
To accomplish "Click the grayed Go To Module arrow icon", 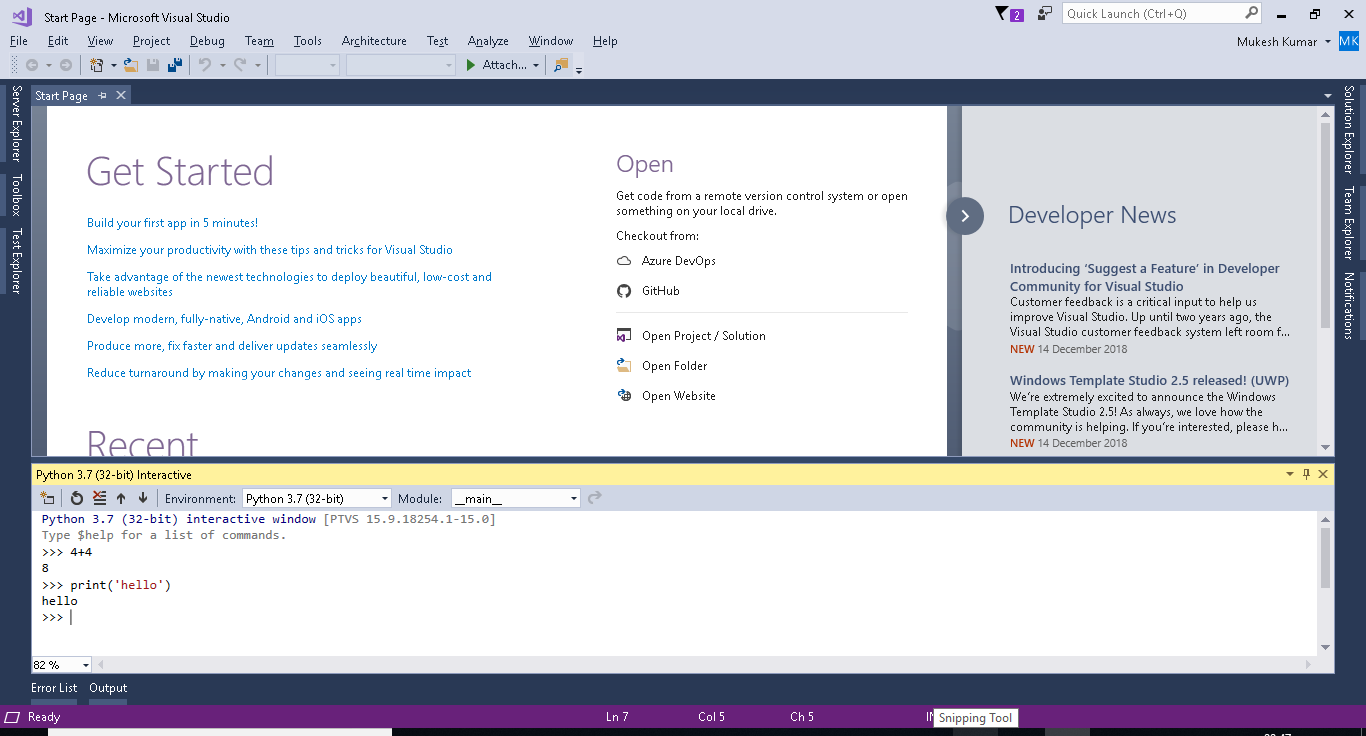I will (595, 498).
